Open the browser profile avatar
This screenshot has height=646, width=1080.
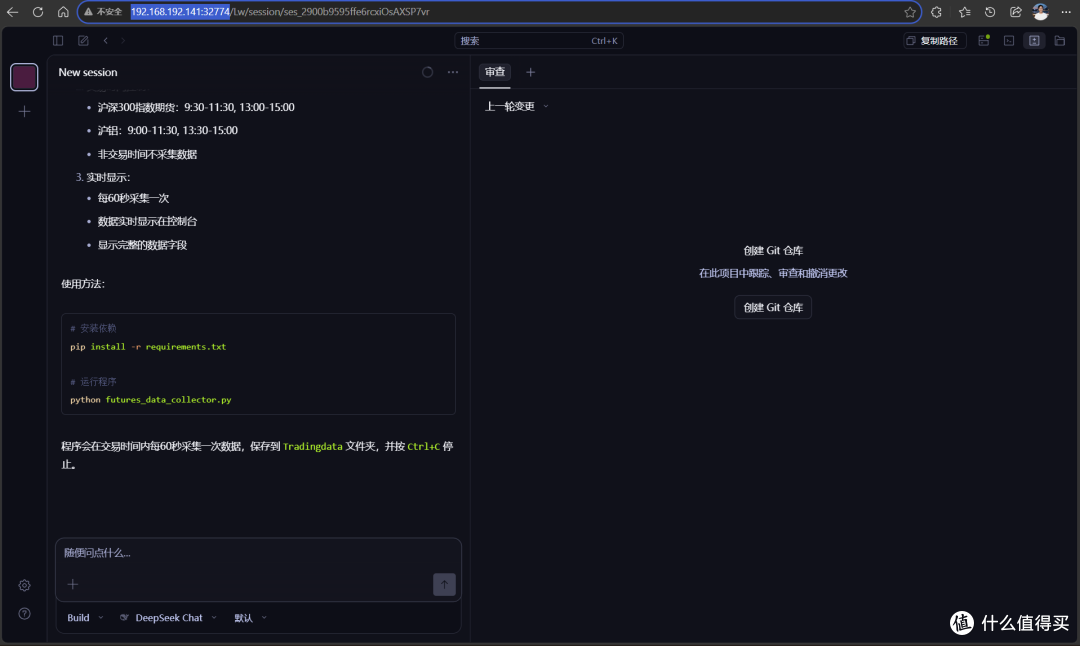pyautogui.click(x=1041, y=12)
